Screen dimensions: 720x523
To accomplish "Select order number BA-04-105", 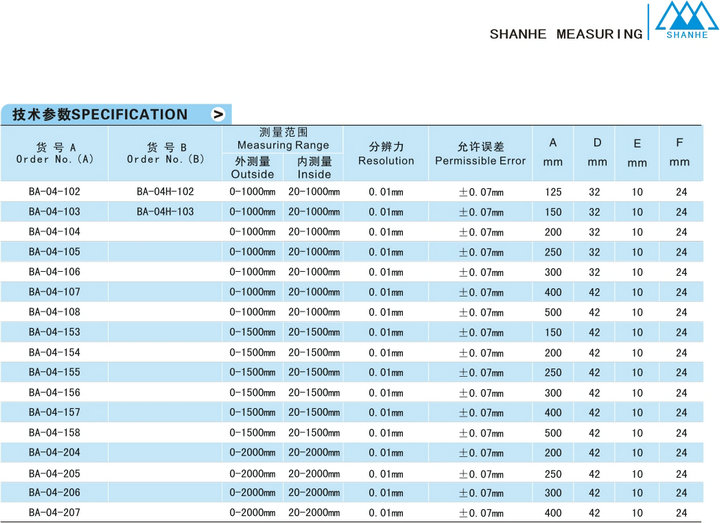I will click(54, 252).
